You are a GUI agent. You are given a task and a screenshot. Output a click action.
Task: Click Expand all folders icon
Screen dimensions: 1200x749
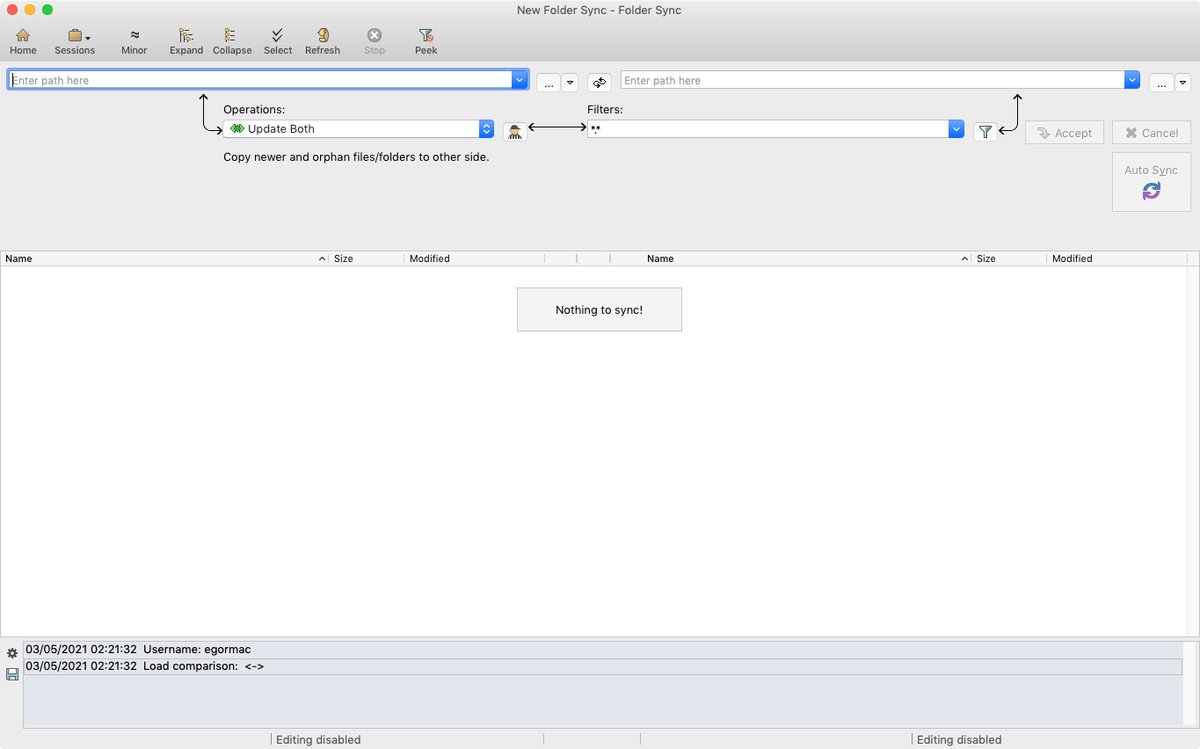coord(186,41)
